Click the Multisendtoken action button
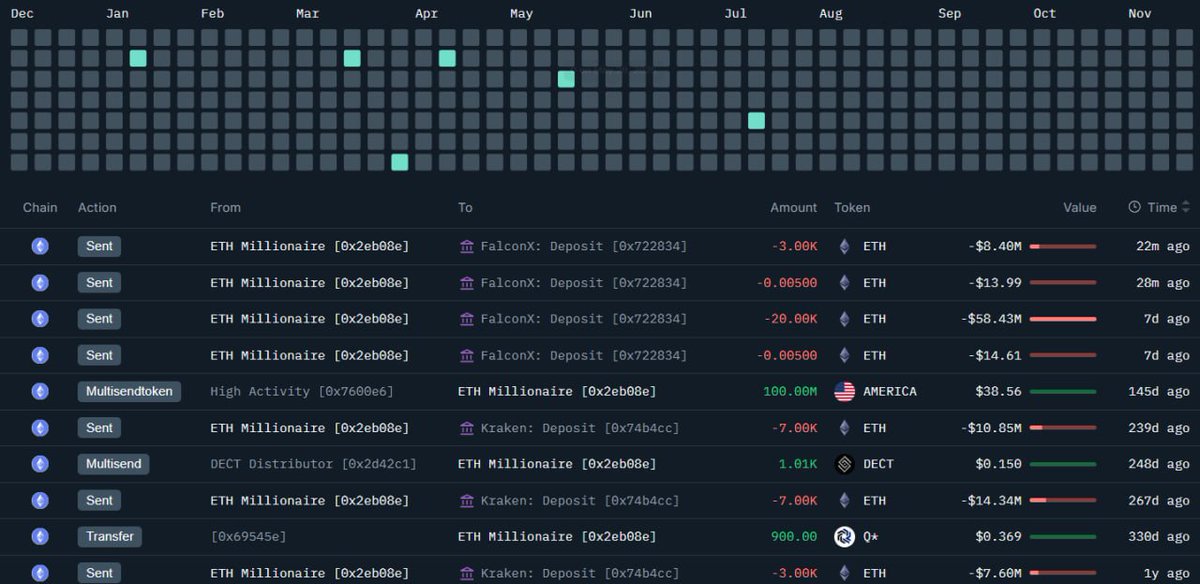Image resolution: width=1200 pixels, height=584 pixels. 129,391
